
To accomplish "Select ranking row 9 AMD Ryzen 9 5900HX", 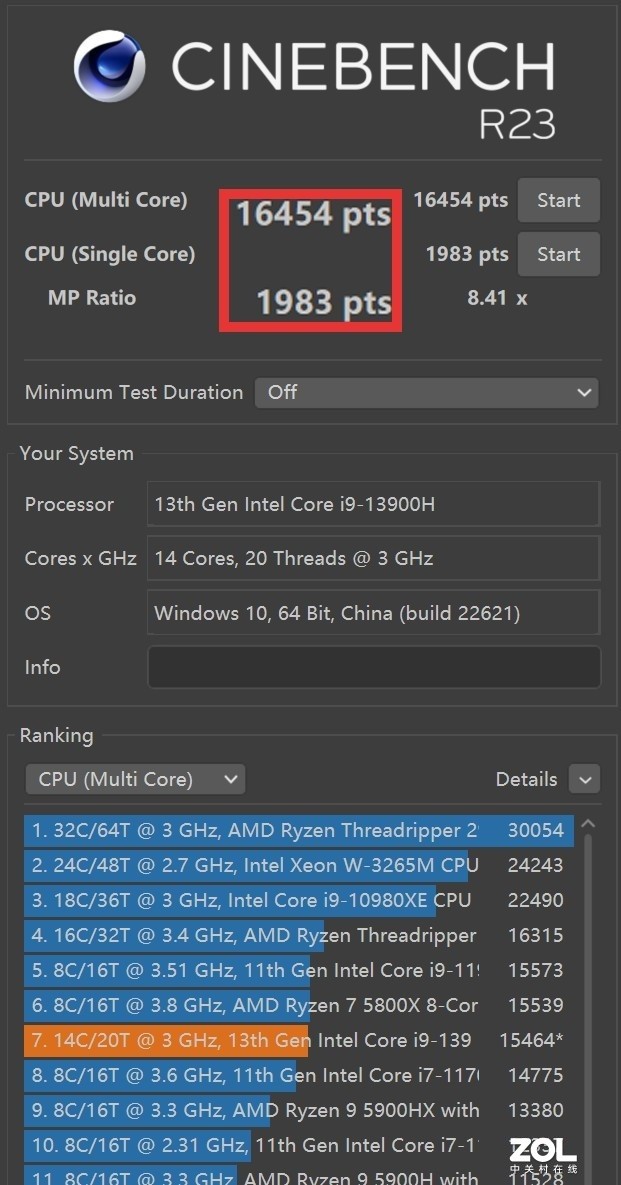I will [x=299, y=1110].
